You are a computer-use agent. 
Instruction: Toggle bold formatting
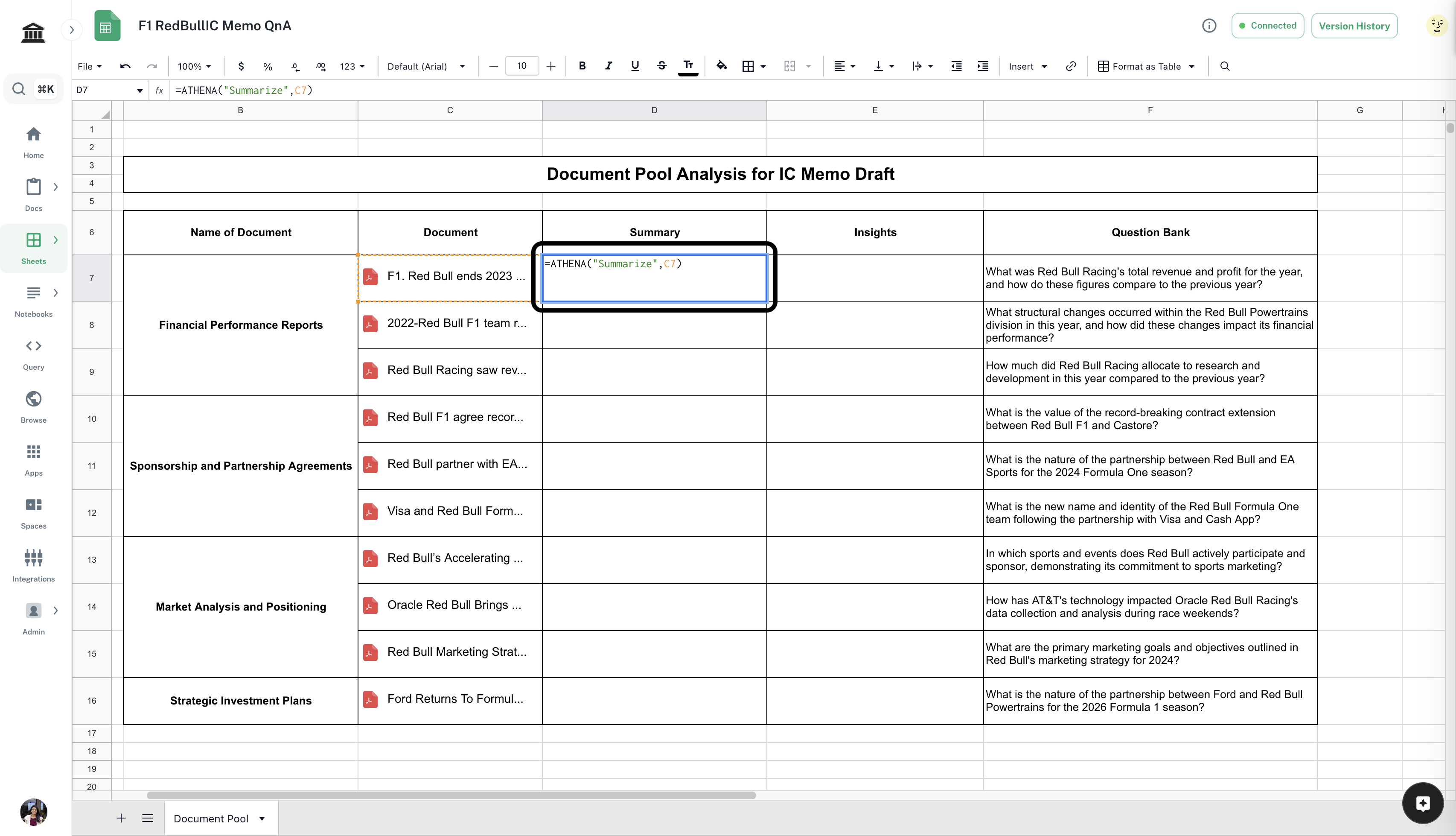click(x=582, y=66)
